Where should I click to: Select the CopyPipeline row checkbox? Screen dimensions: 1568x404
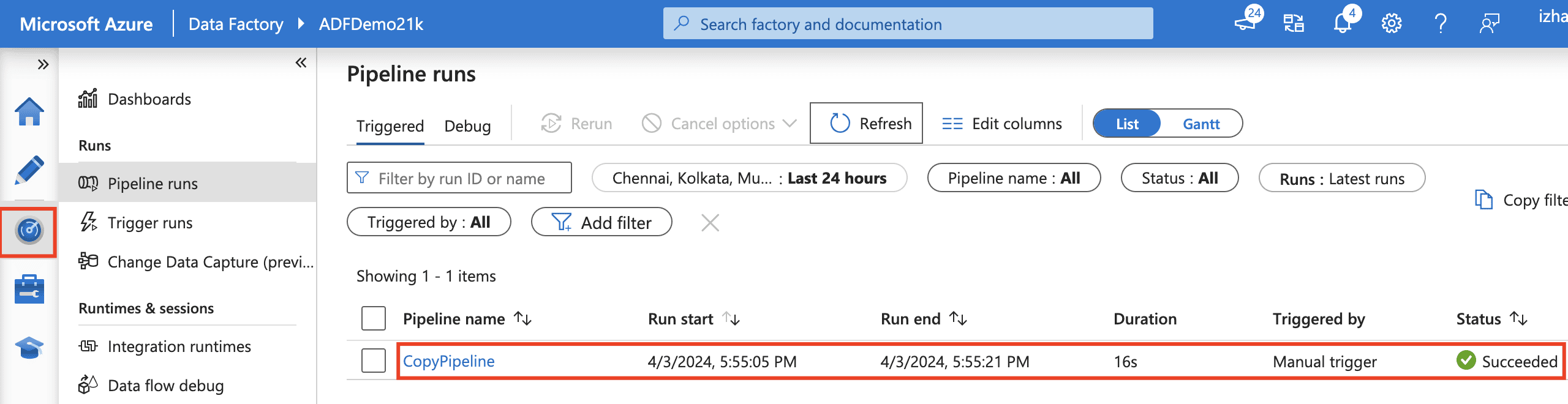click(373, 361)
